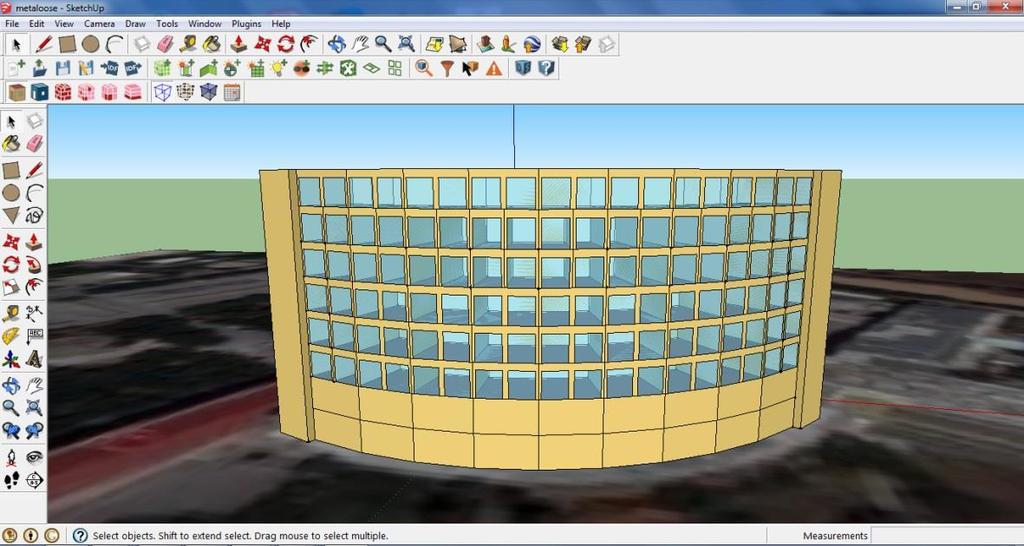Click the status bar help question mark

[x=80, y=536]
